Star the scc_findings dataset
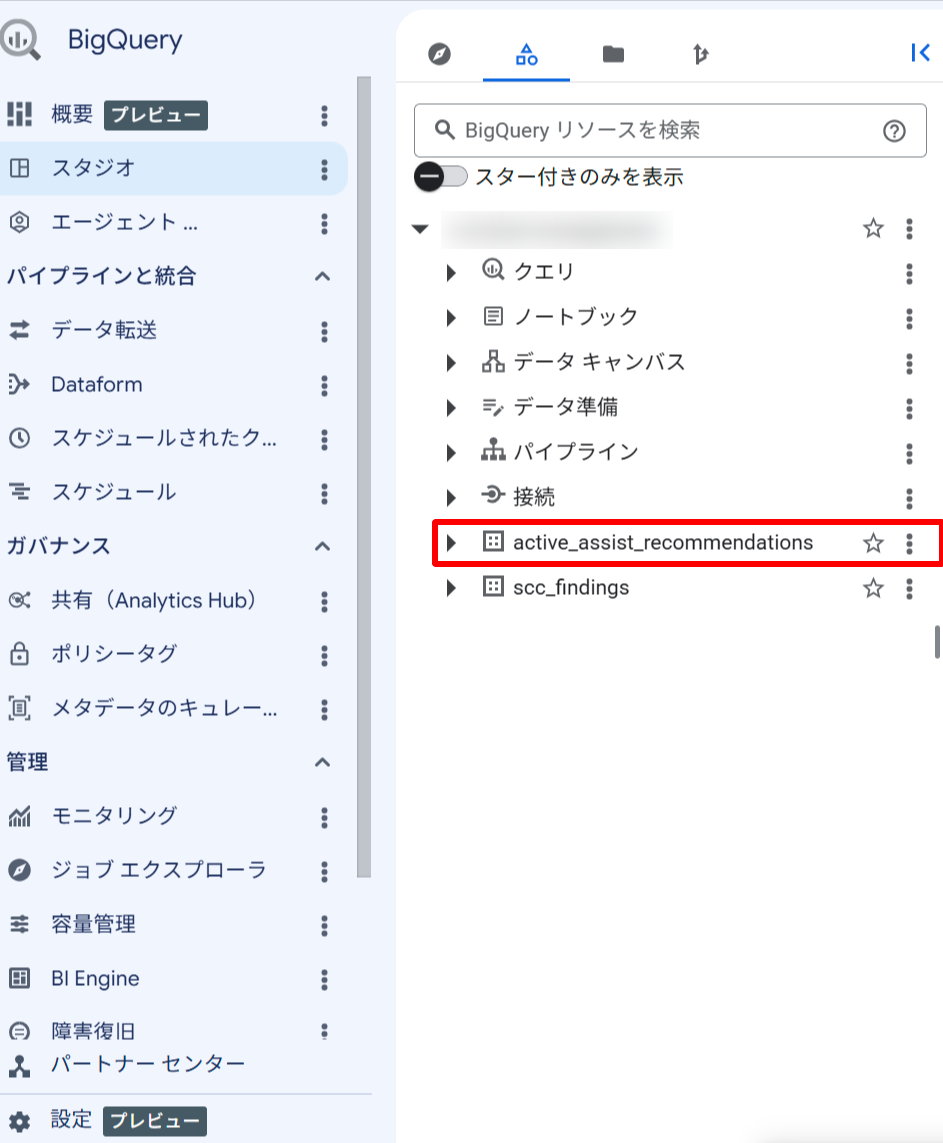The height and width of the screenshot is (1143, 943). pyautogui.click(x=873, y=588)
